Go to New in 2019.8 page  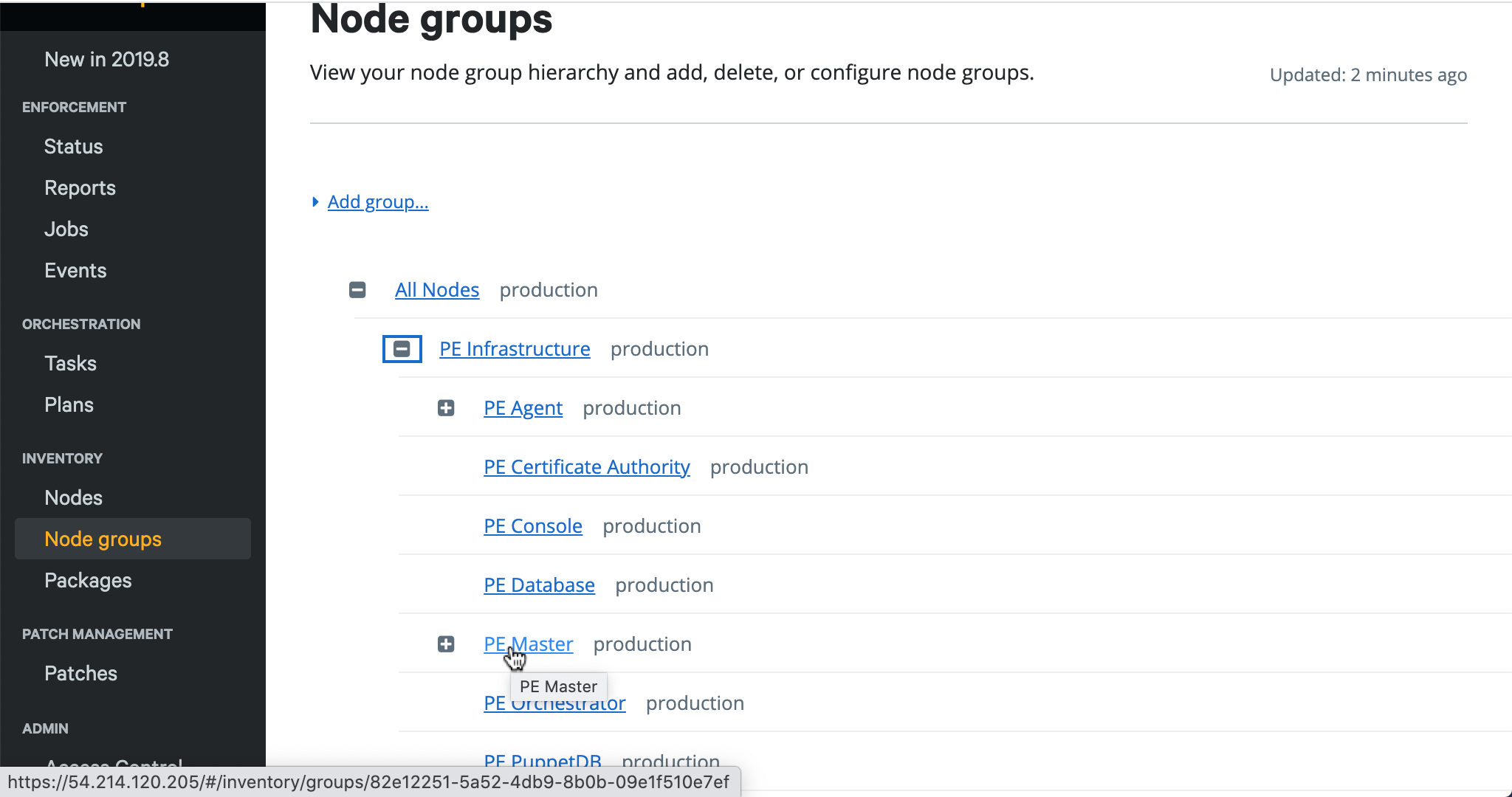point(107,59)
